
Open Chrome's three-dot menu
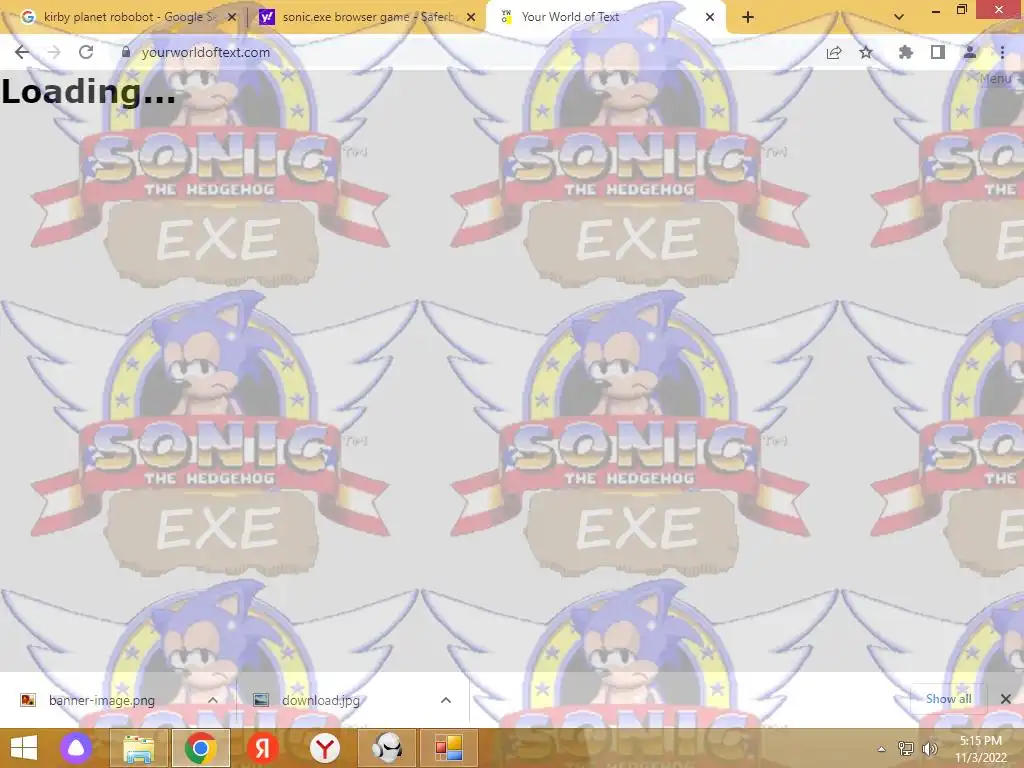click(1002, 52)
